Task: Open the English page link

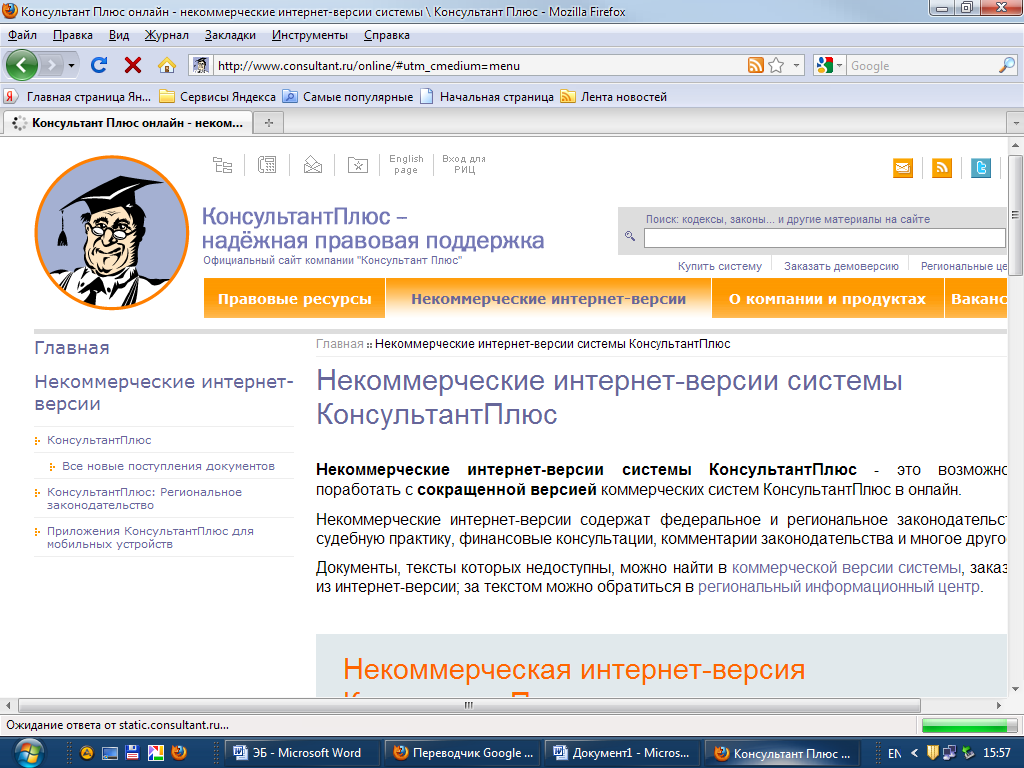Action: 406,165
